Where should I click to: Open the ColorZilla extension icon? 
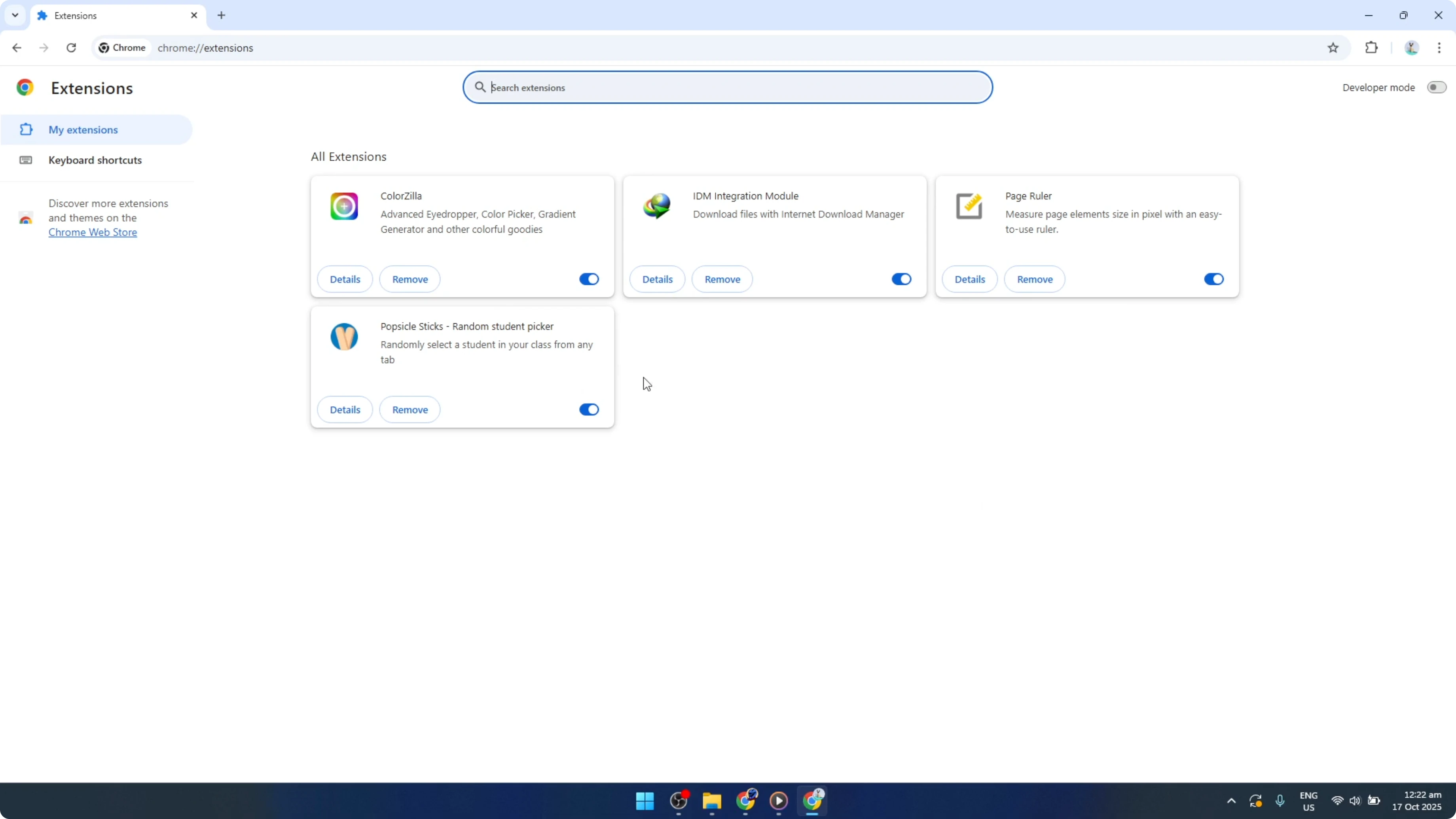pos(344,206)
